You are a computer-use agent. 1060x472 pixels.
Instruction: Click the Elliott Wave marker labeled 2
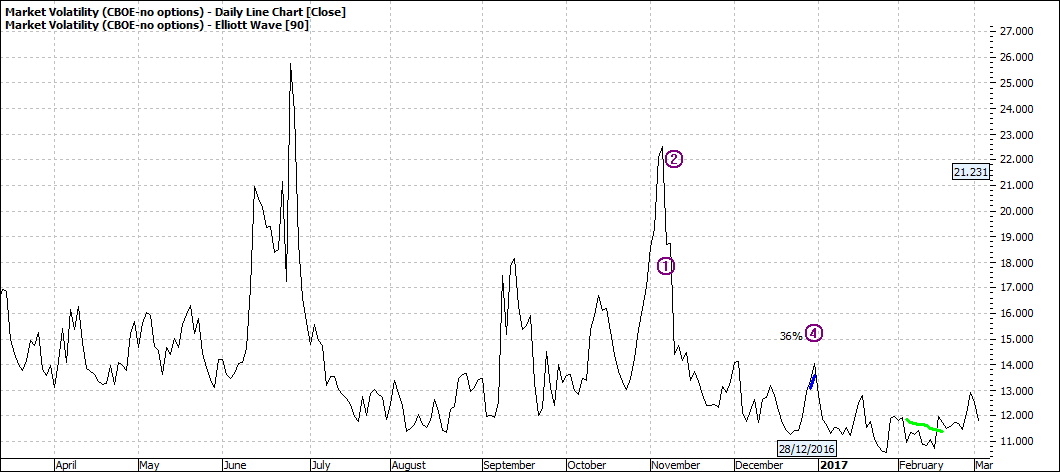[674, 160]
